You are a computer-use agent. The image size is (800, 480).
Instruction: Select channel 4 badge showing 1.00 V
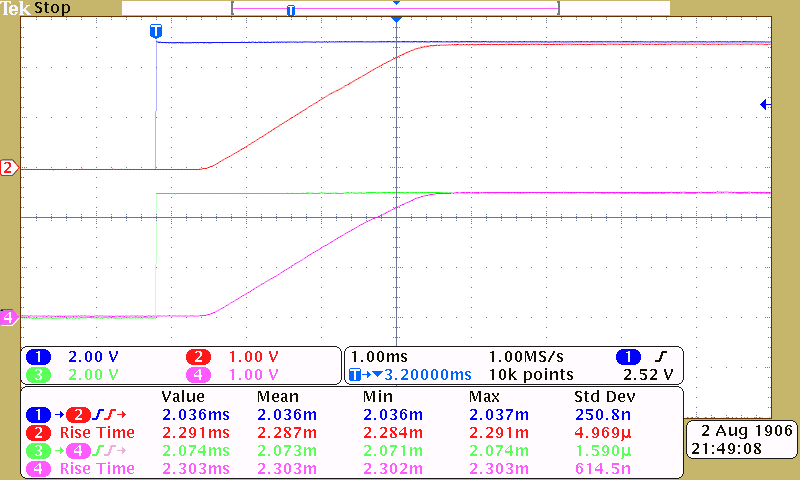point(198,375)
